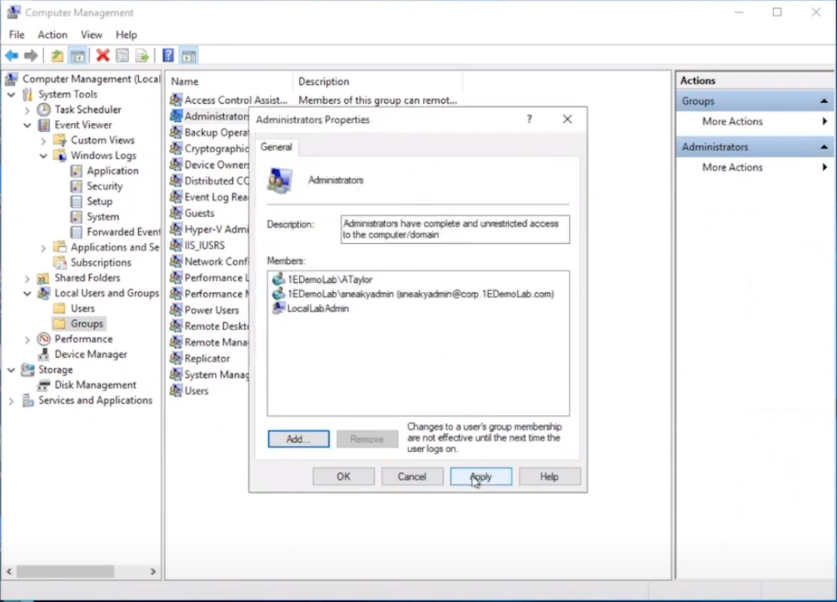
Task: Click the Device Manager icon
Action: click(x=44, y=354)
